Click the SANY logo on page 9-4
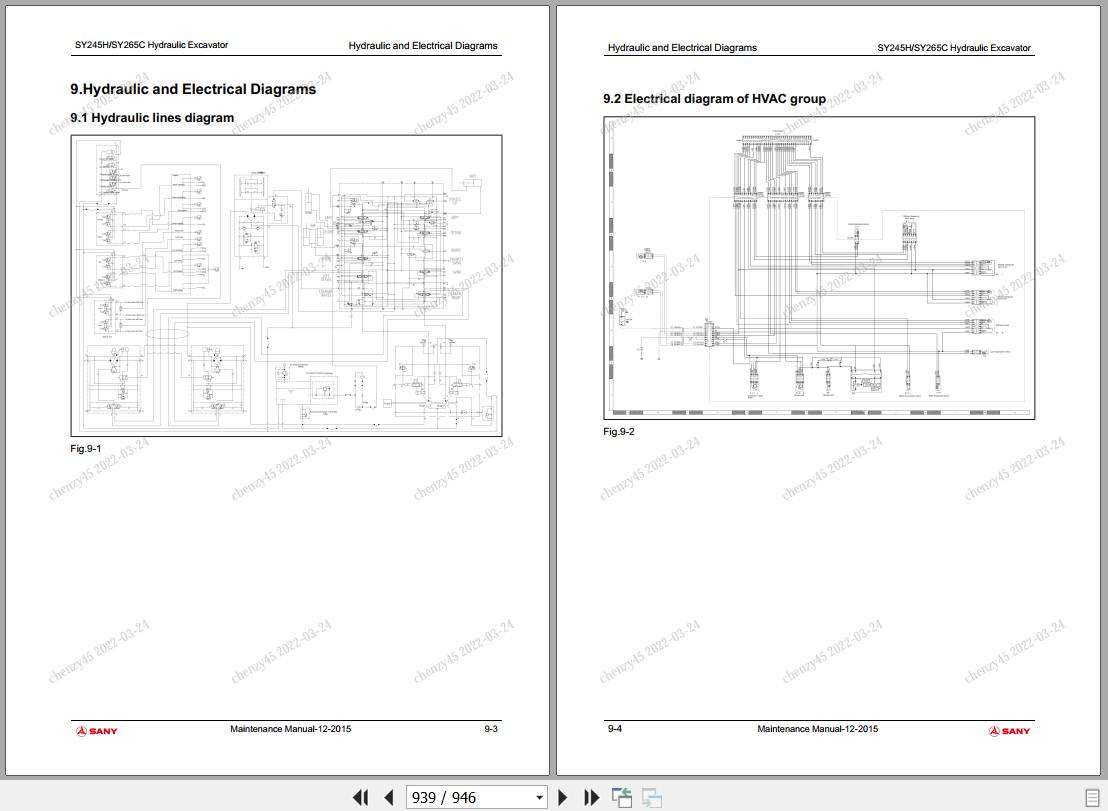Viewport: 1108px width, 811px height. coord(1009,730)
